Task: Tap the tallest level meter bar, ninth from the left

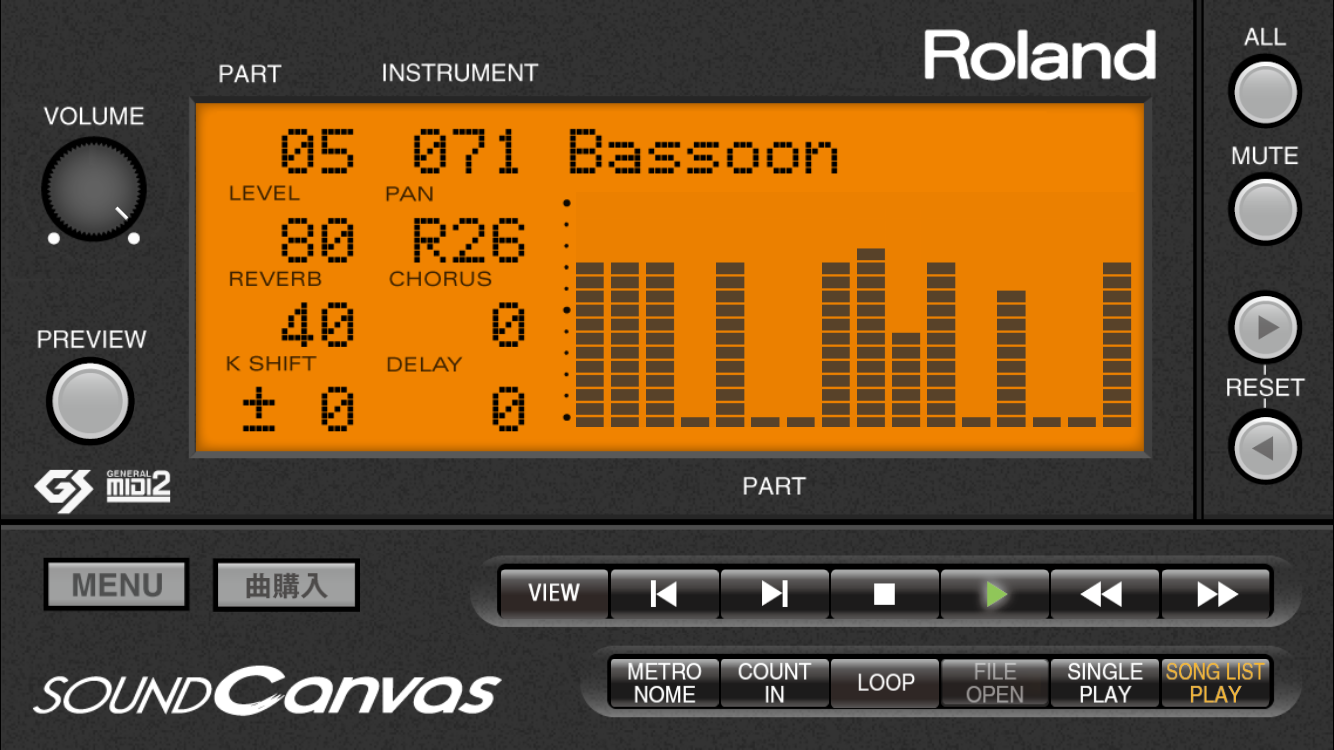Action: [x=871, y=338]
